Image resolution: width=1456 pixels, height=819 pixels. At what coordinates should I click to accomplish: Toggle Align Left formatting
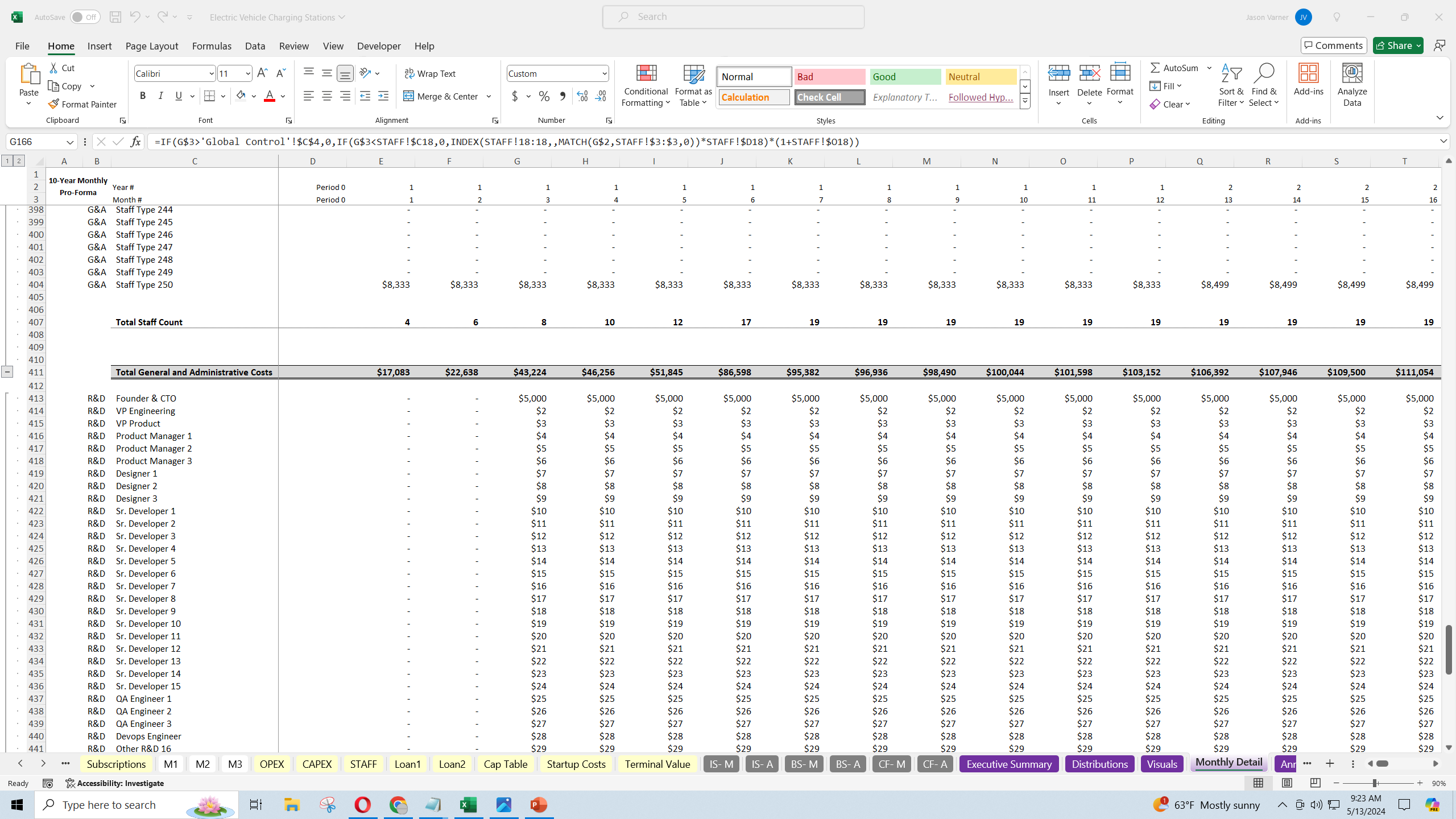coord(308,96)
